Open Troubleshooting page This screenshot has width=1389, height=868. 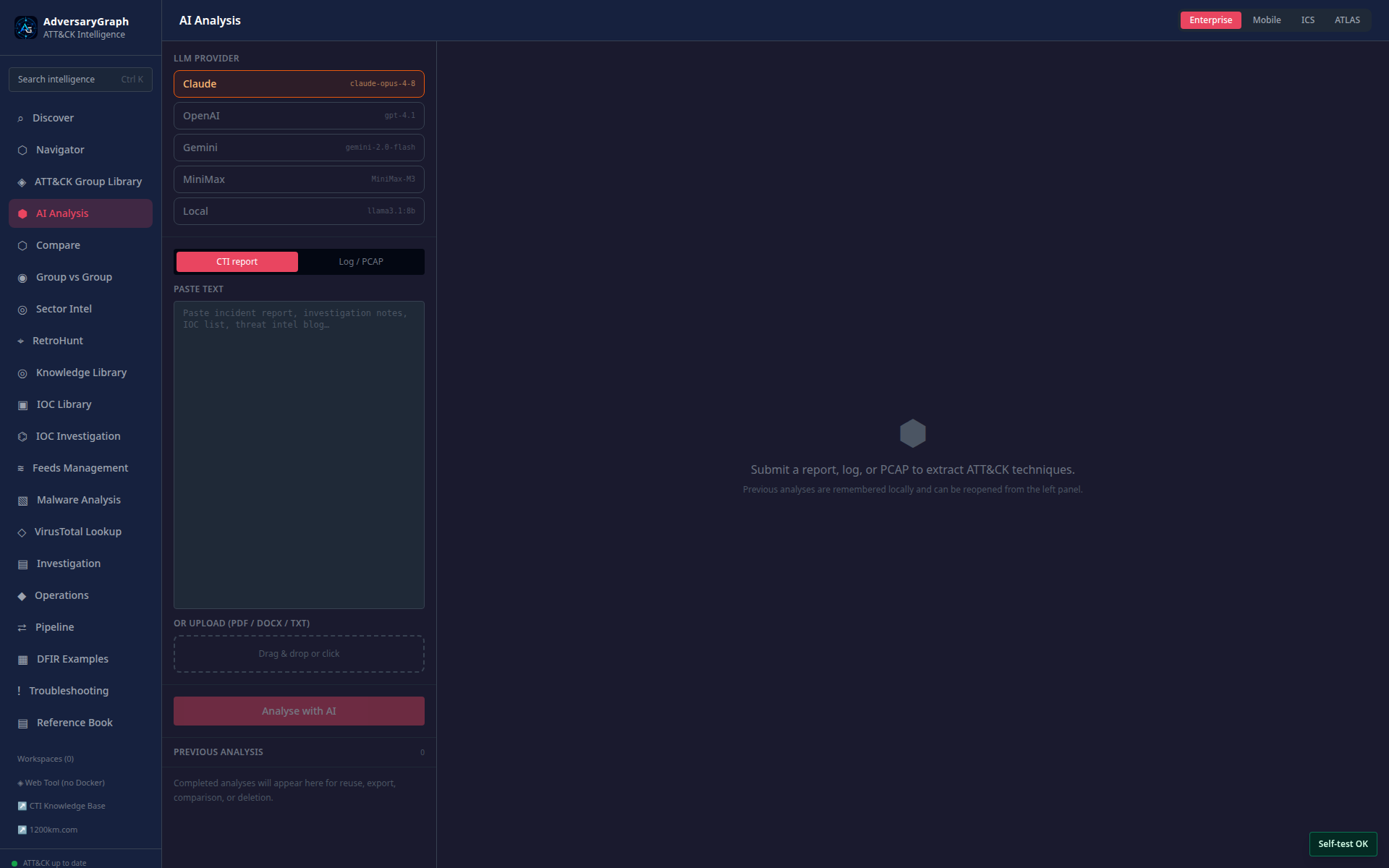click(x=80, y=691)
